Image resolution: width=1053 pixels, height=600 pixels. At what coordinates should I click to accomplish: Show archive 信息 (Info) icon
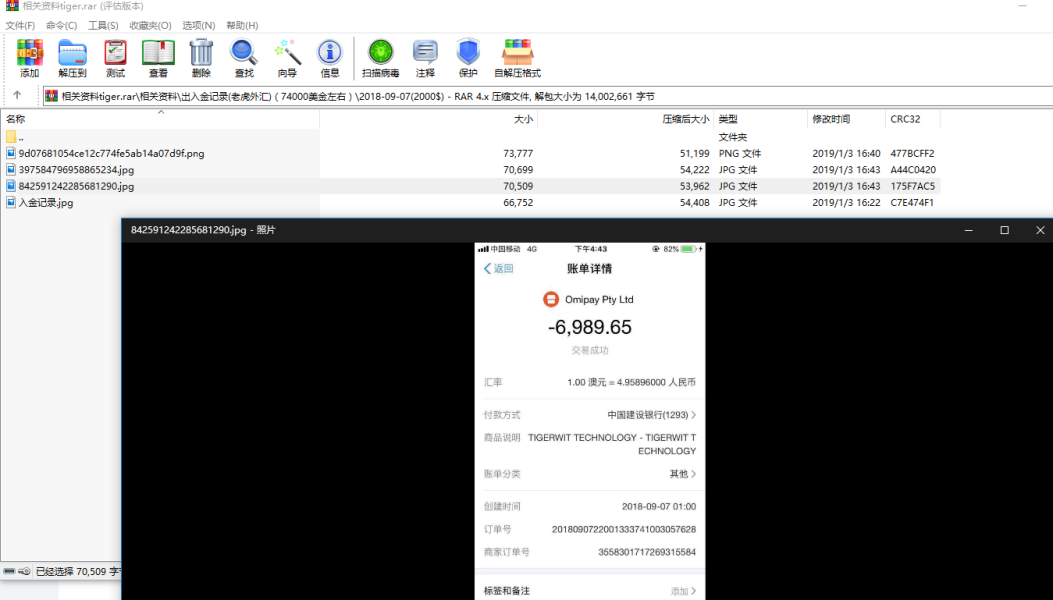tap(330, 58)
